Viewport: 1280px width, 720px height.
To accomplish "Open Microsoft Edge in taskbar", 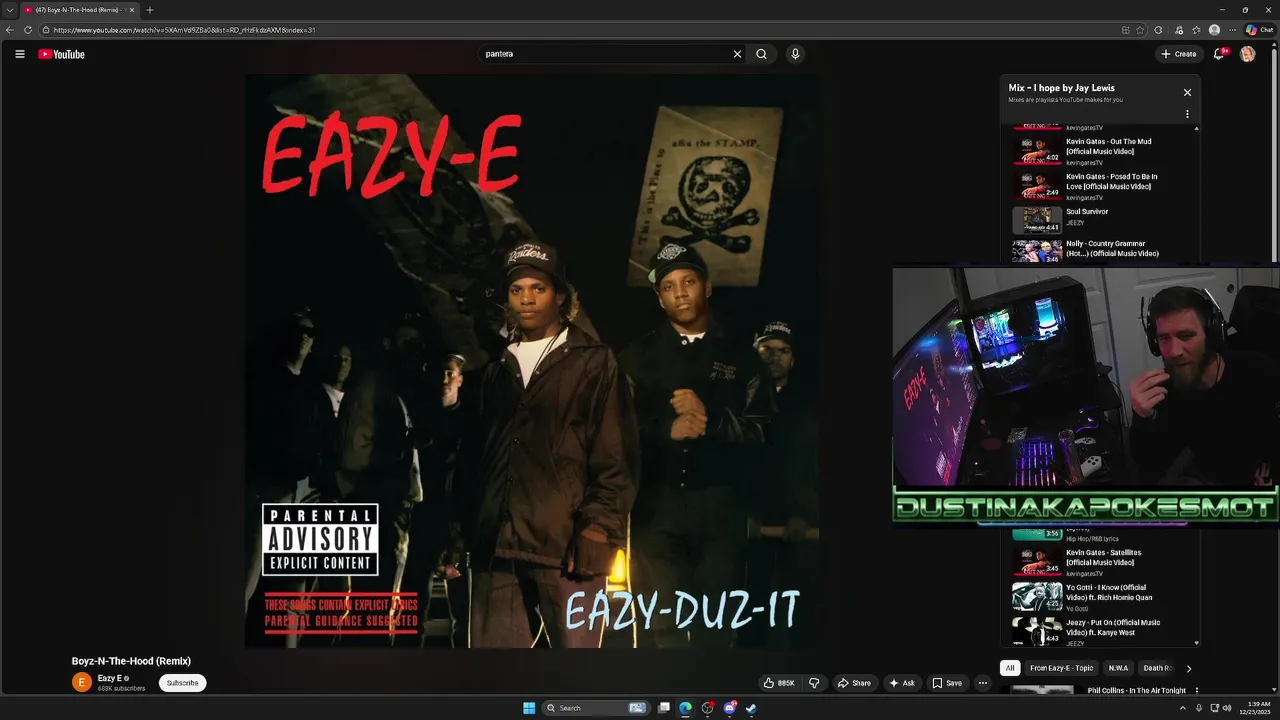I will point(685,708).
